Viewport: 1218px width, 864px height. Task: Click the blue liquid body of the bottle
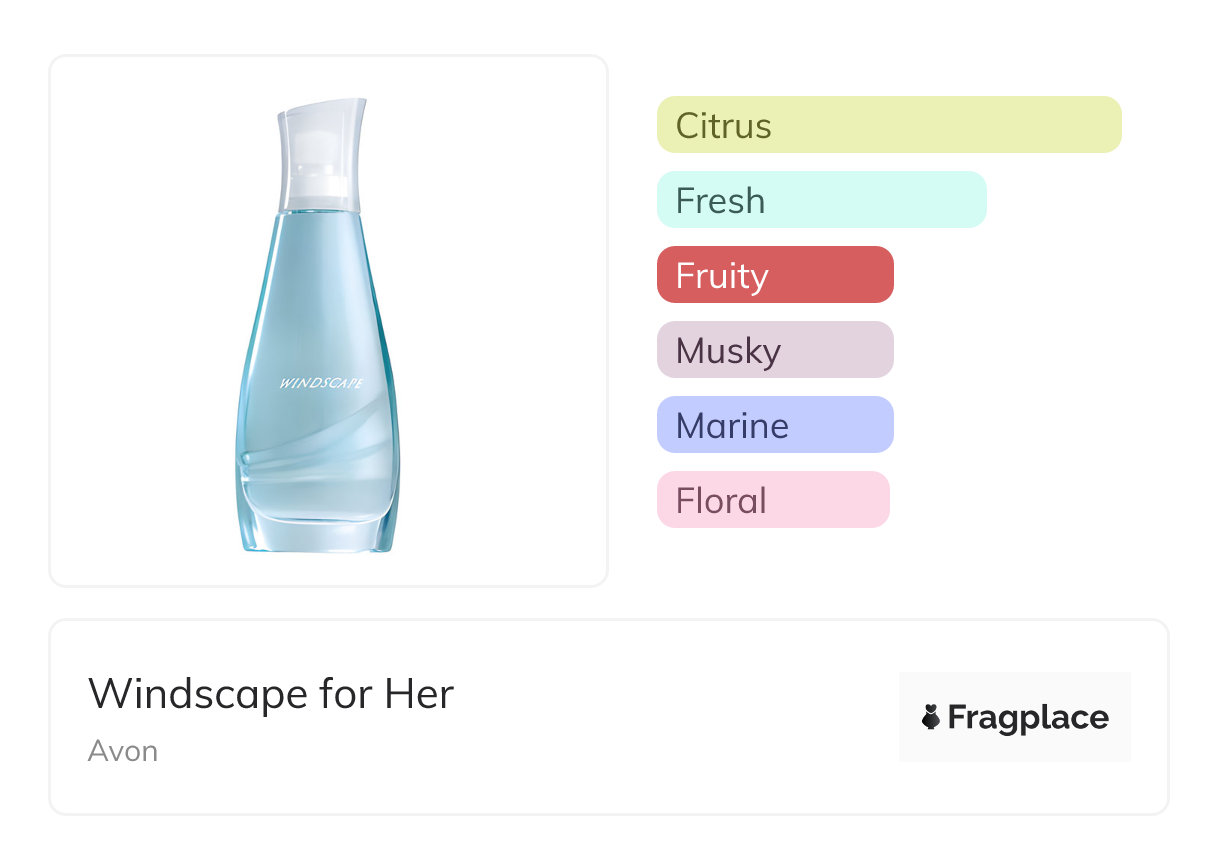point(318,300)
